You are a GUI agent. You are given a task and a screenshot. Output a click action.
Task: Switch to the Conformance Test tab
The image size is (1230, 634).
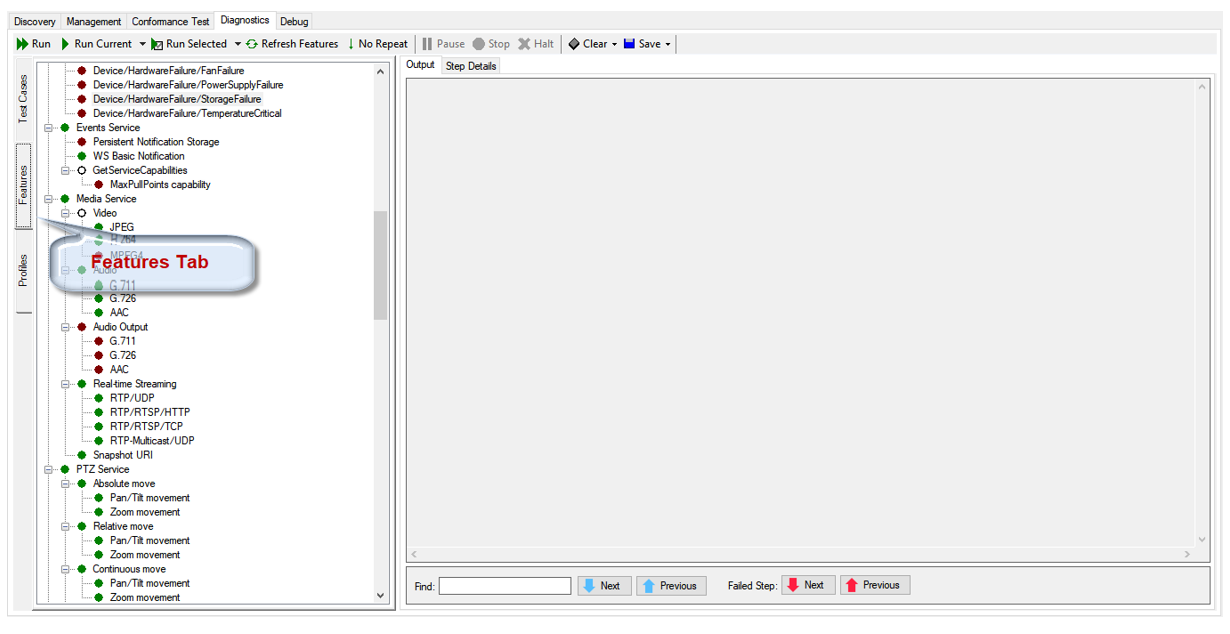[170, 21]
